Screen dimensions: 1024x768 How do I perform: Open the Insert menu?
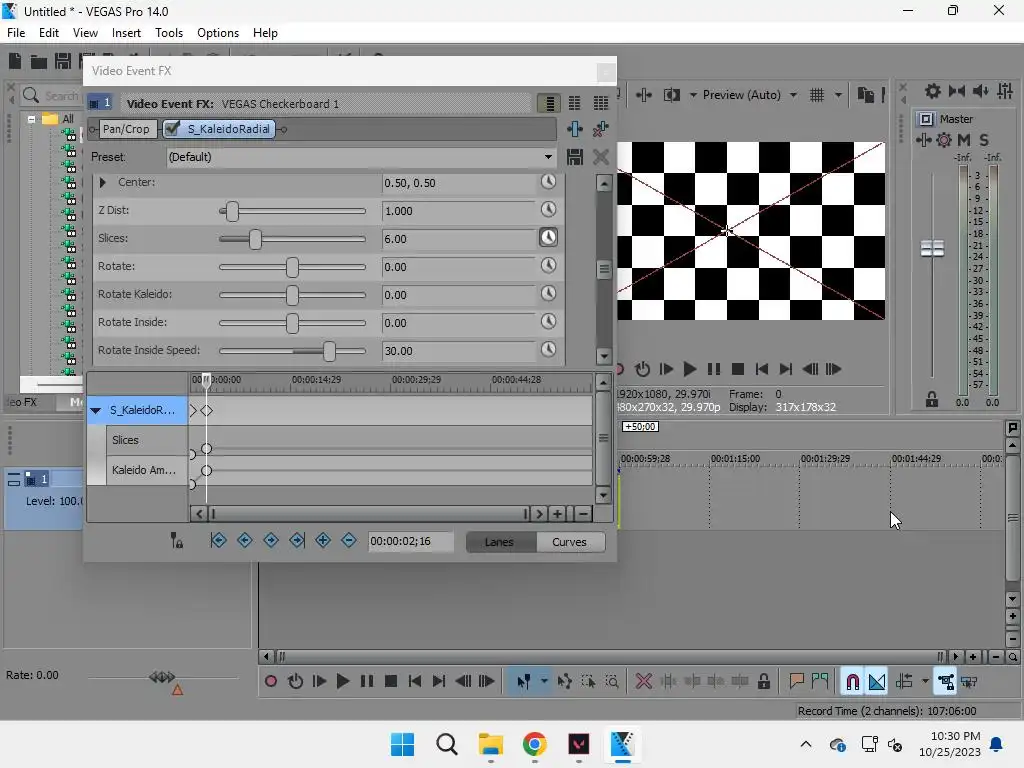coord(126,33)
